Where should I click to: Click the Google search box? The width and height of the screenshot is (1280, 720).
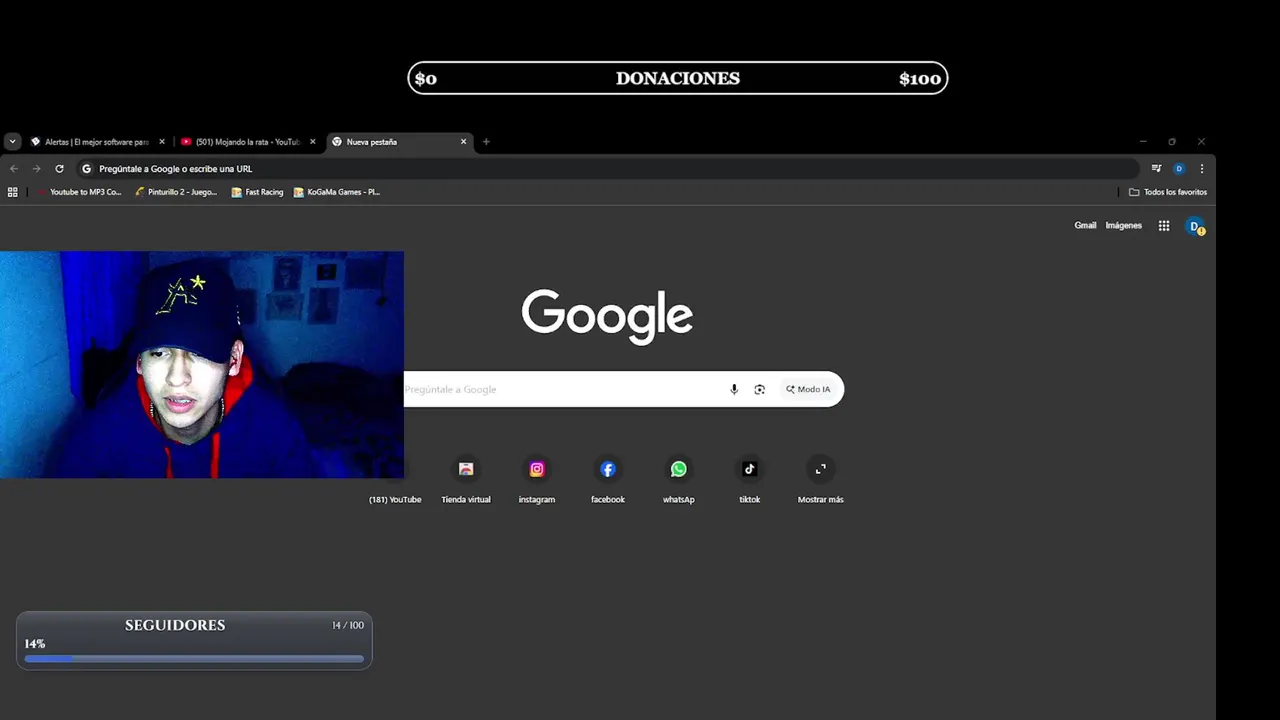coord(624,389)
